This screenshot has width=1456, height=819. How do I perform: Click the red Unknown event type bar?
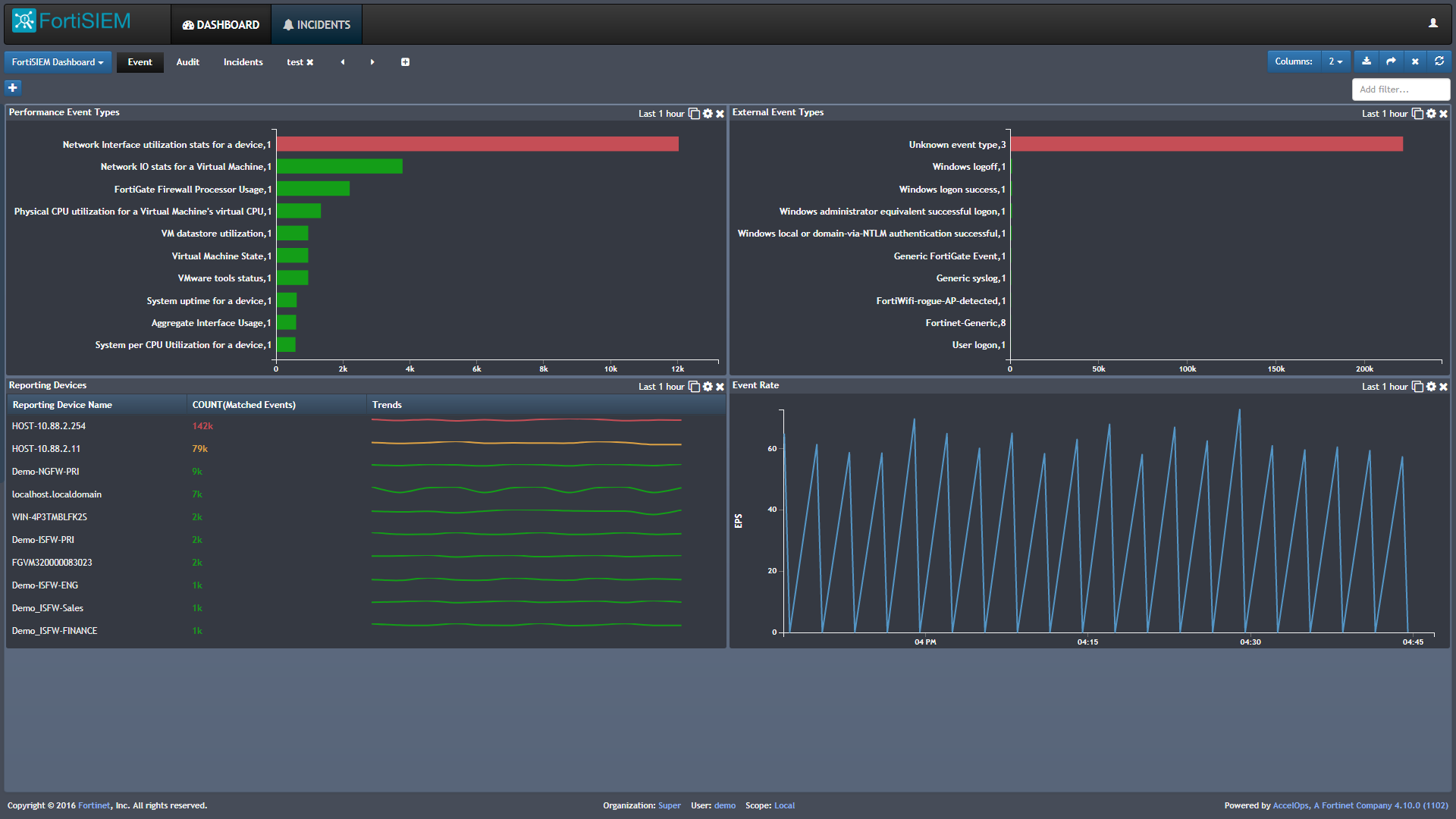pos(1206,144)
